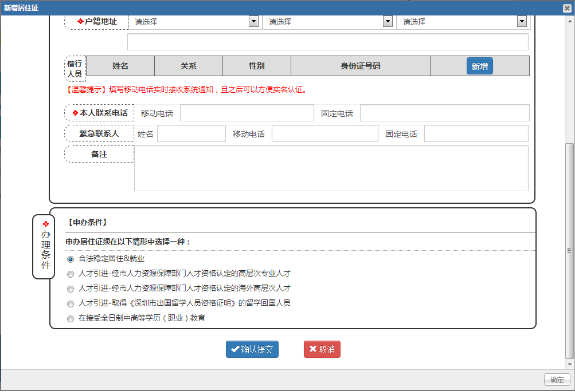
Task: Select 合法稳定居住&就业 radio option
Action: click(x=70, y=259)
